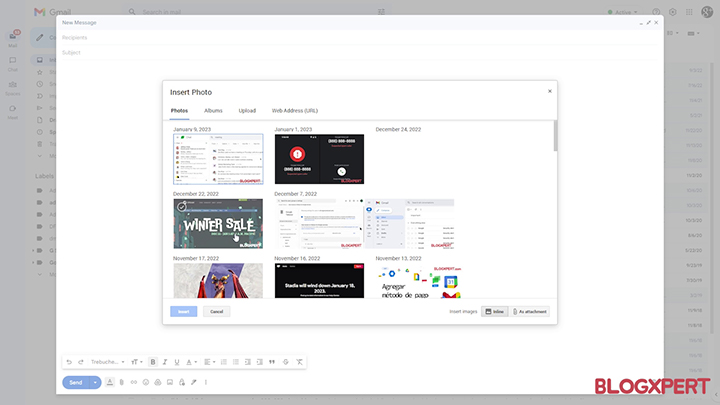Toggle bold text formatting
The height and width of the screenshot is (405, 720).
(x=153, y=362)
